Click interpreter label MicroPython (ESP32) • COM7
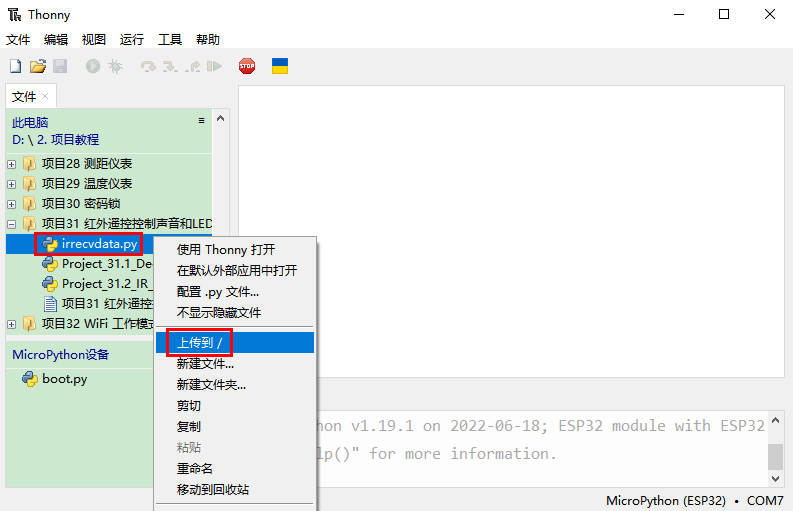Image resolution: width=793 pixels, height=511 pixels. pos(694,500)
